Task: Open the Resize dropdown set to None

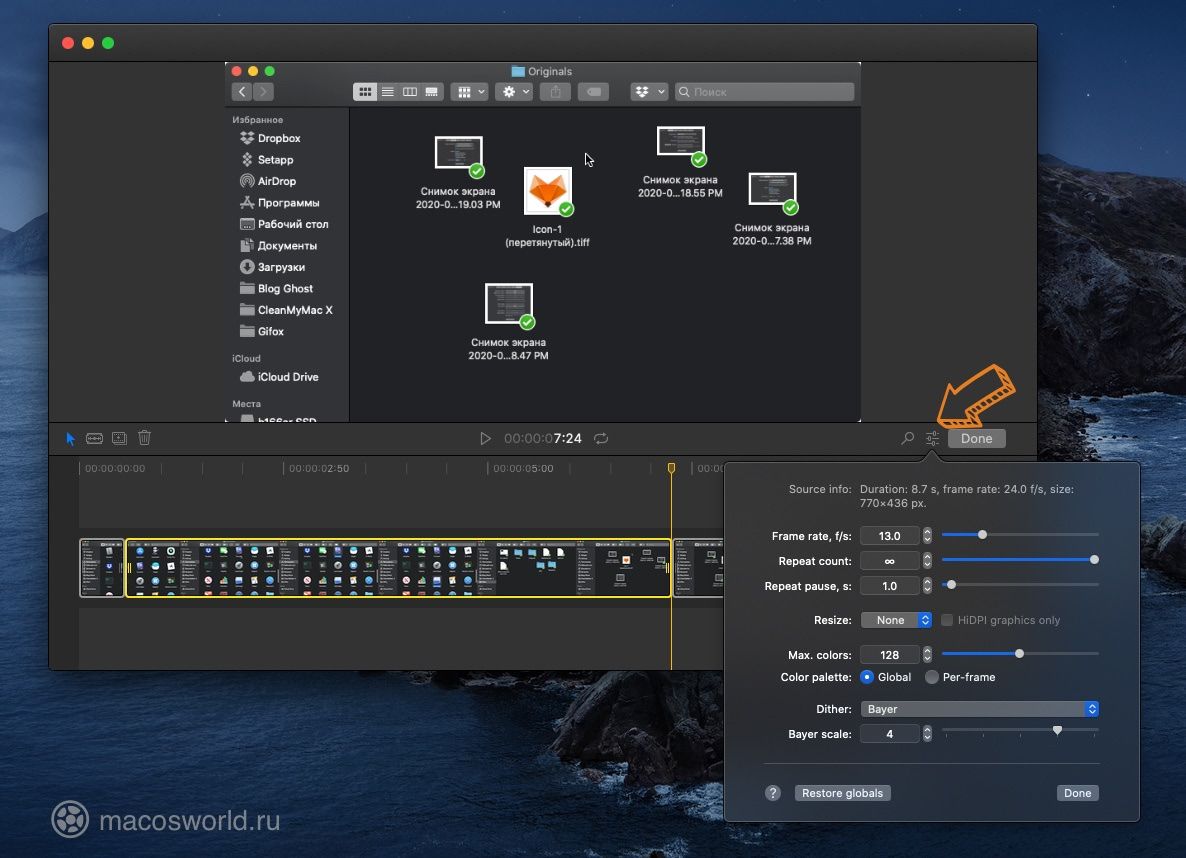Action: [x=896, y=620]
